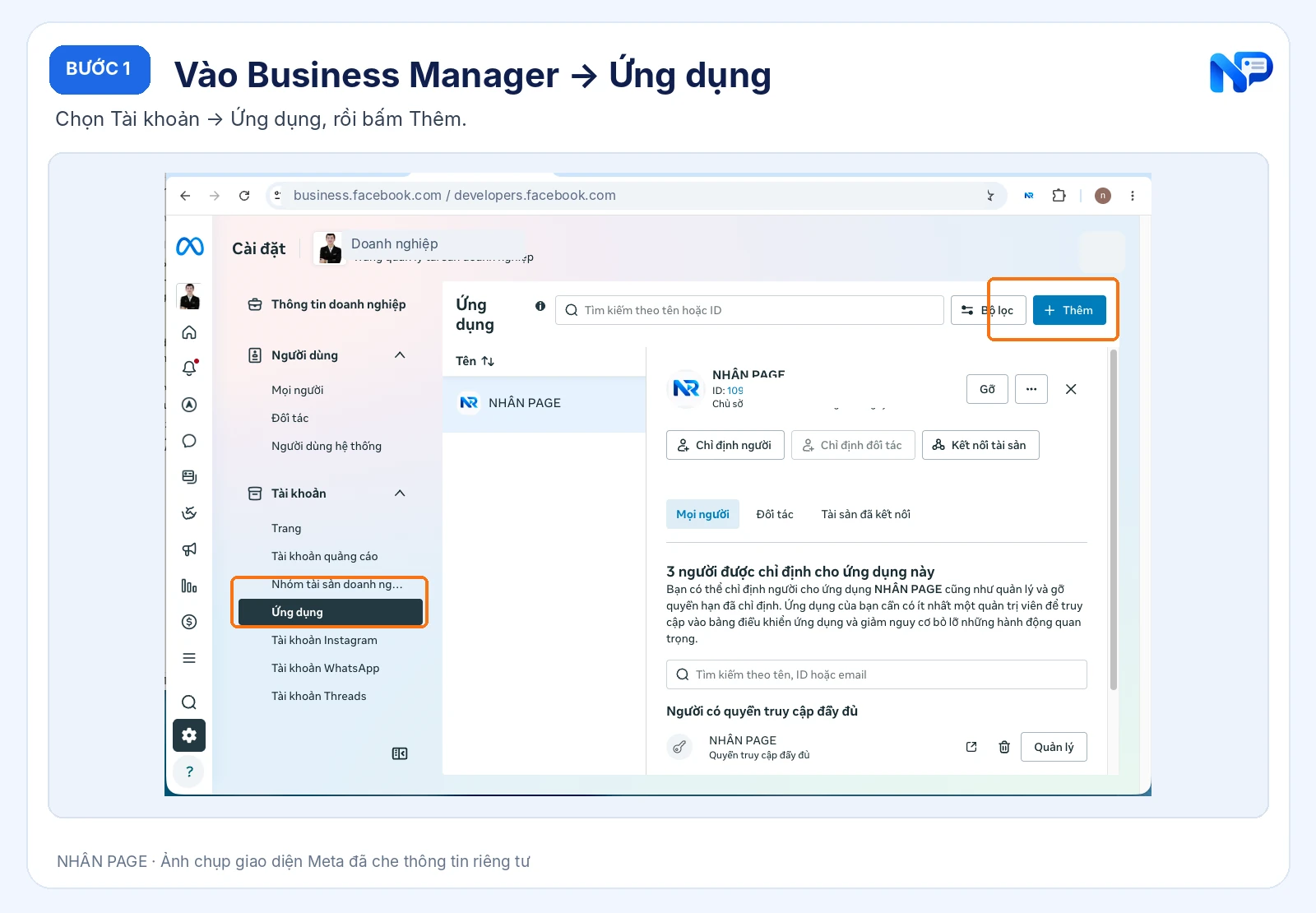Open Tài khoản Threads
Viewport: 1316px width, 913px height.
pyautogui.click(x=319, y=696)
